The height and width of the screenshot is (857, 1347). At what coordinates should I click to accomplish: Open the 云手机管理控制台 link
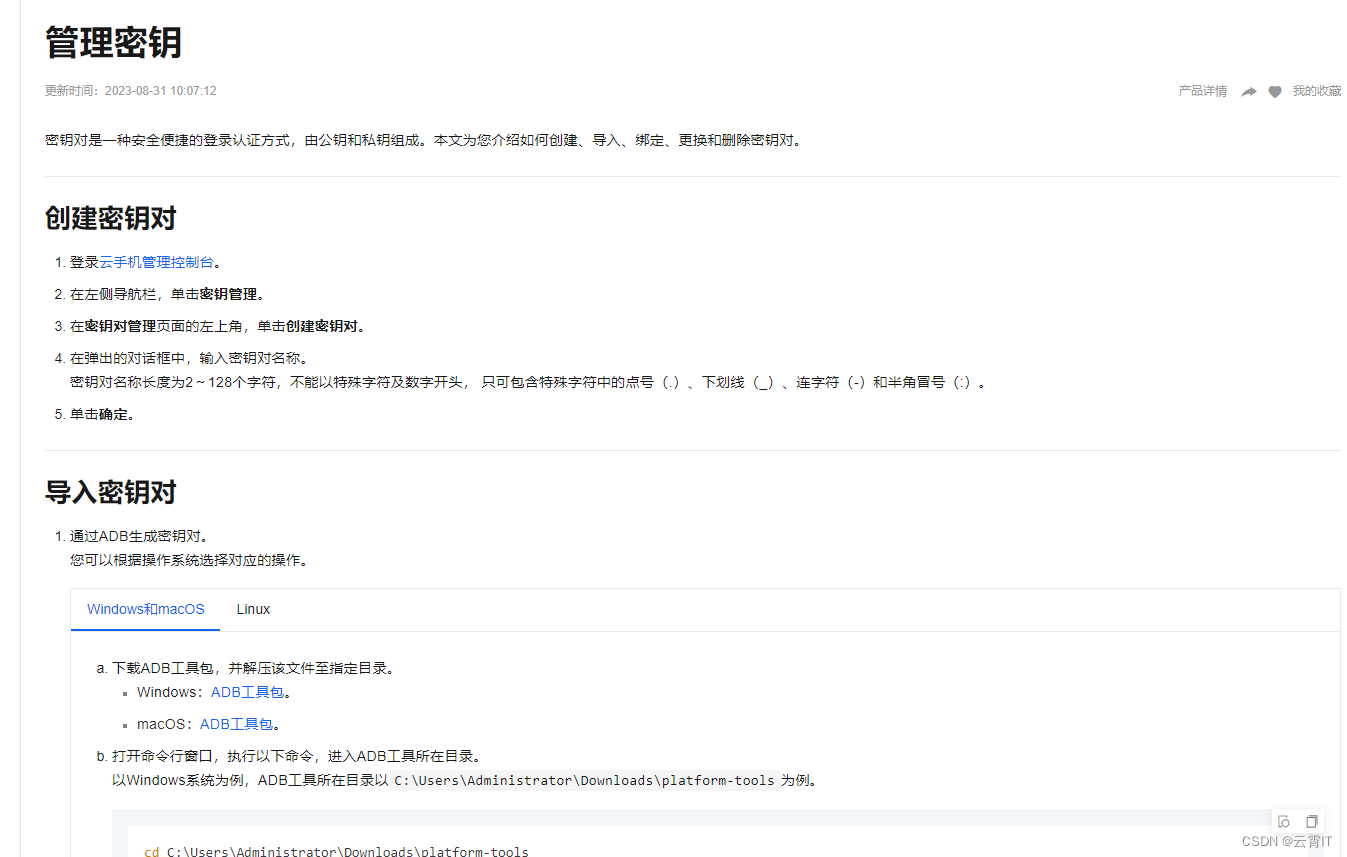tap(156, 261)
